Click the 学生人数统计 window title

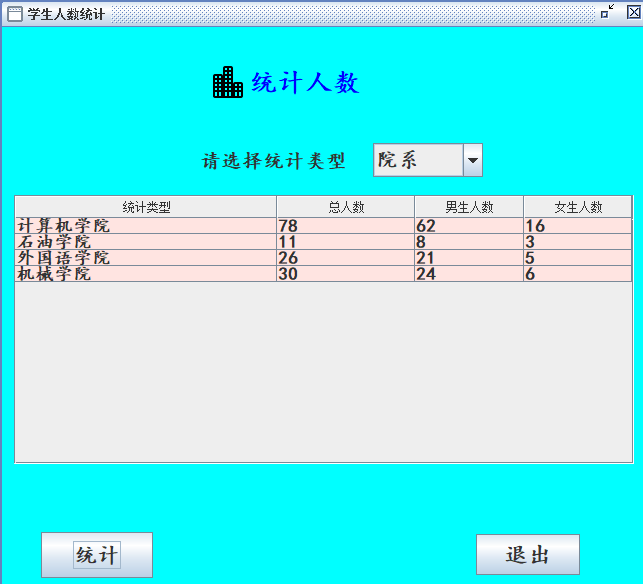66,14
